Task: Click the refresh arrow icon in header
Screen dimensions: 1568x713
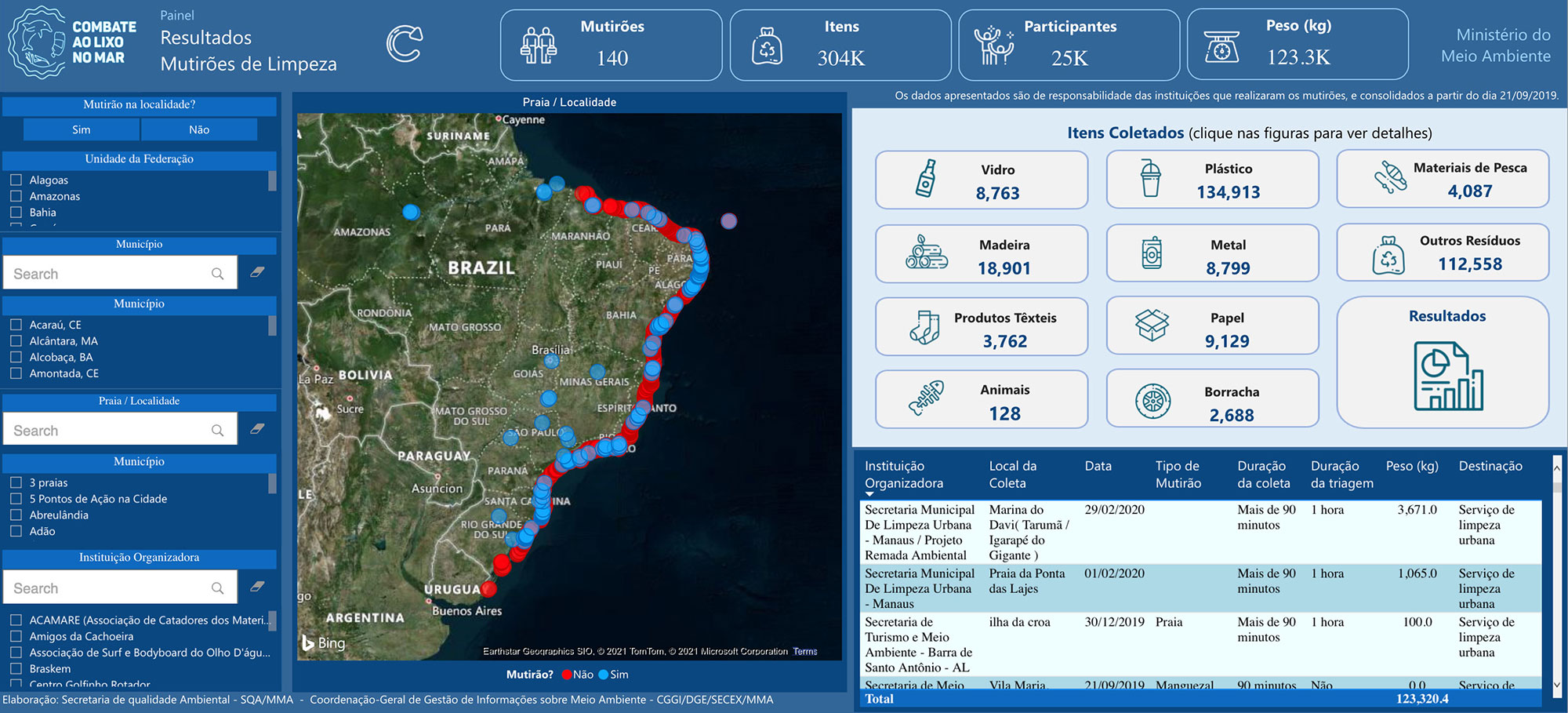Action: click(x=405, y=44)
